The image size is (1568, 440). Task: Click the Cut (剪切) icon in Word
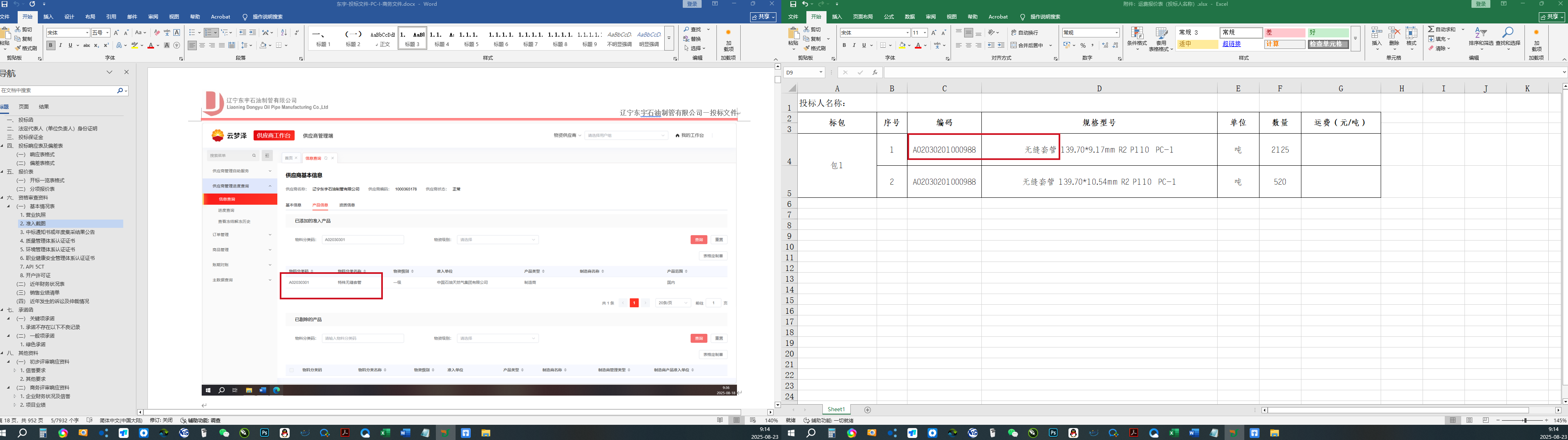click(18, 29)
